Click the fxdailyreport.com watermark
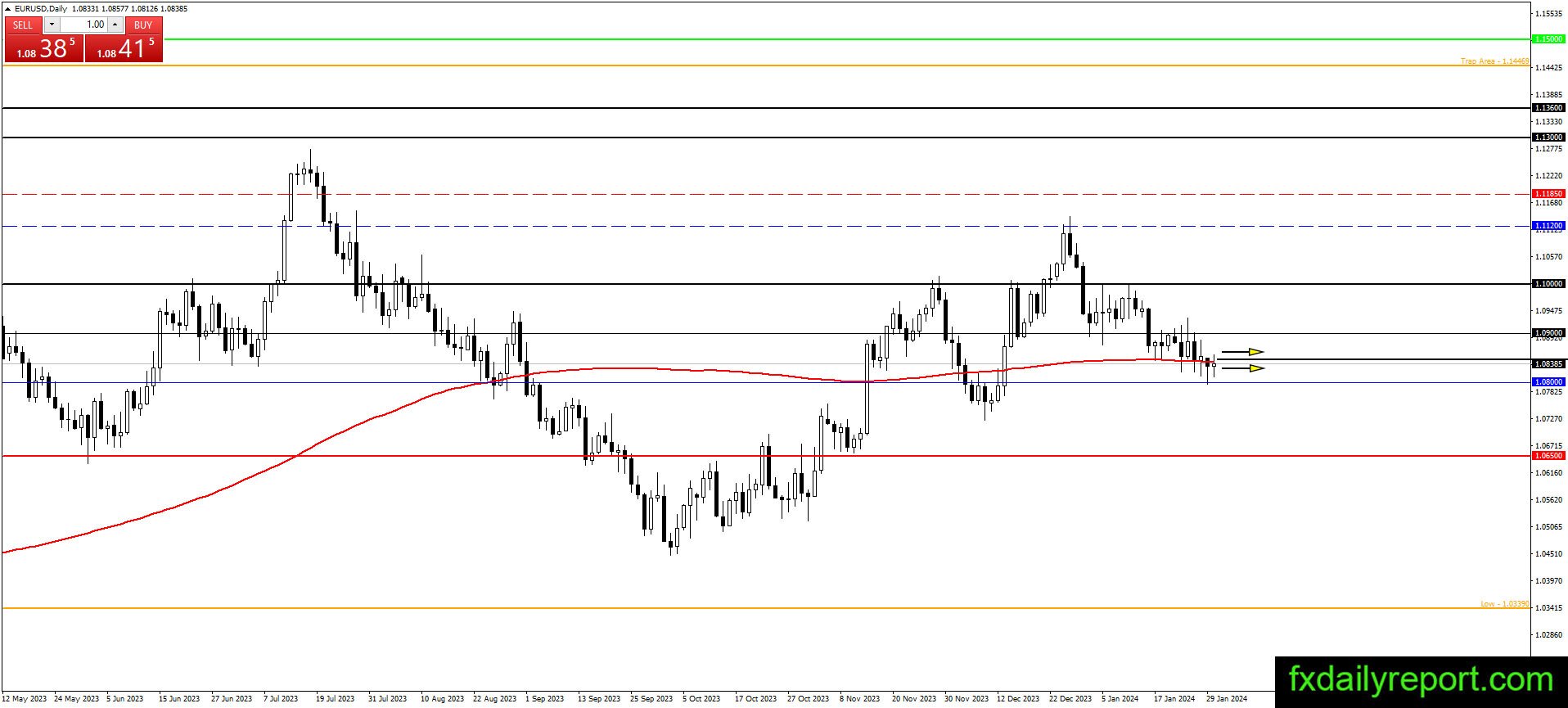 click(1421, 680)
